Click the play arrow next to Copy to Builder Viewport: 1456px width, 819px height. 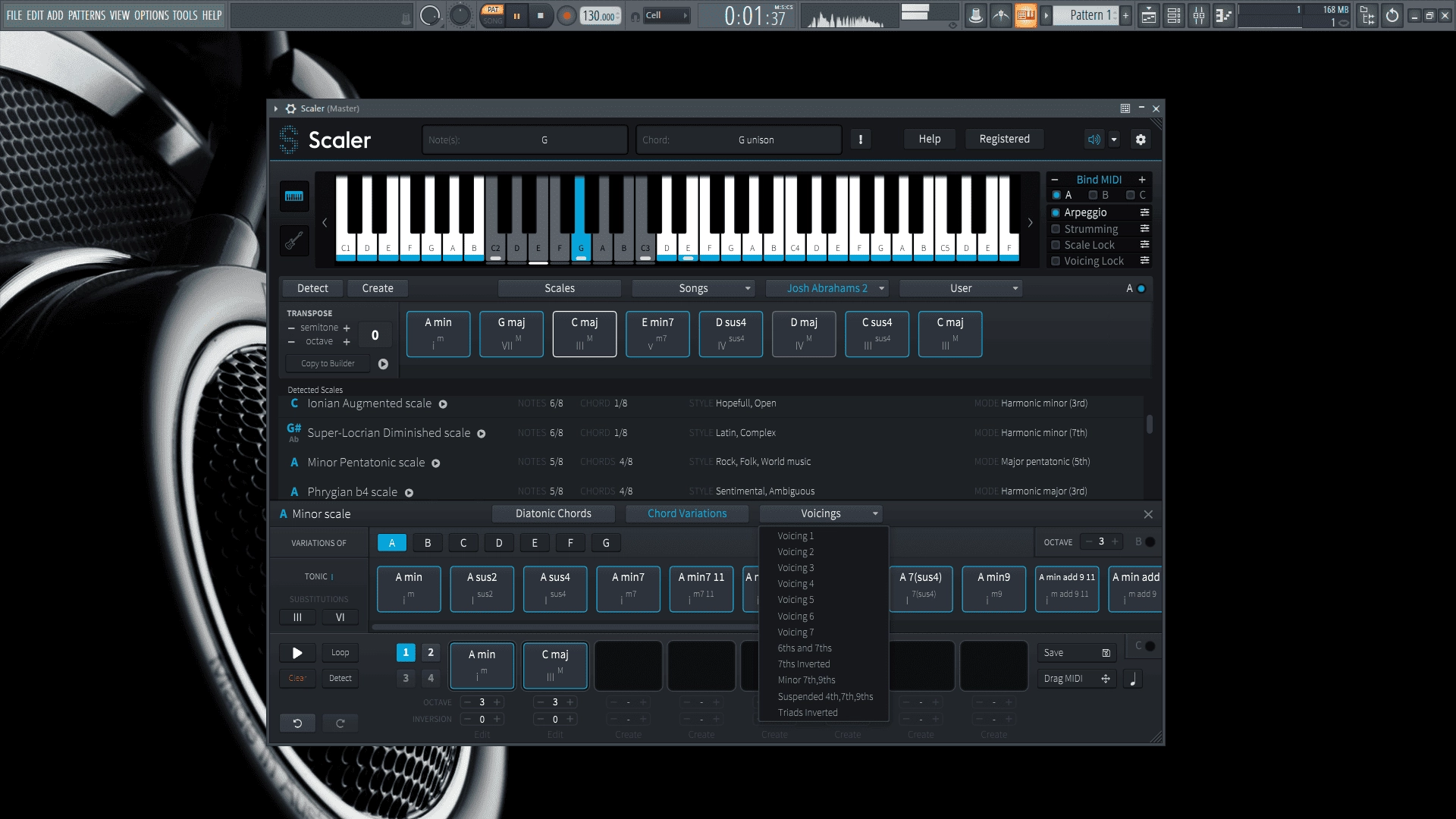tap(383, 364)
